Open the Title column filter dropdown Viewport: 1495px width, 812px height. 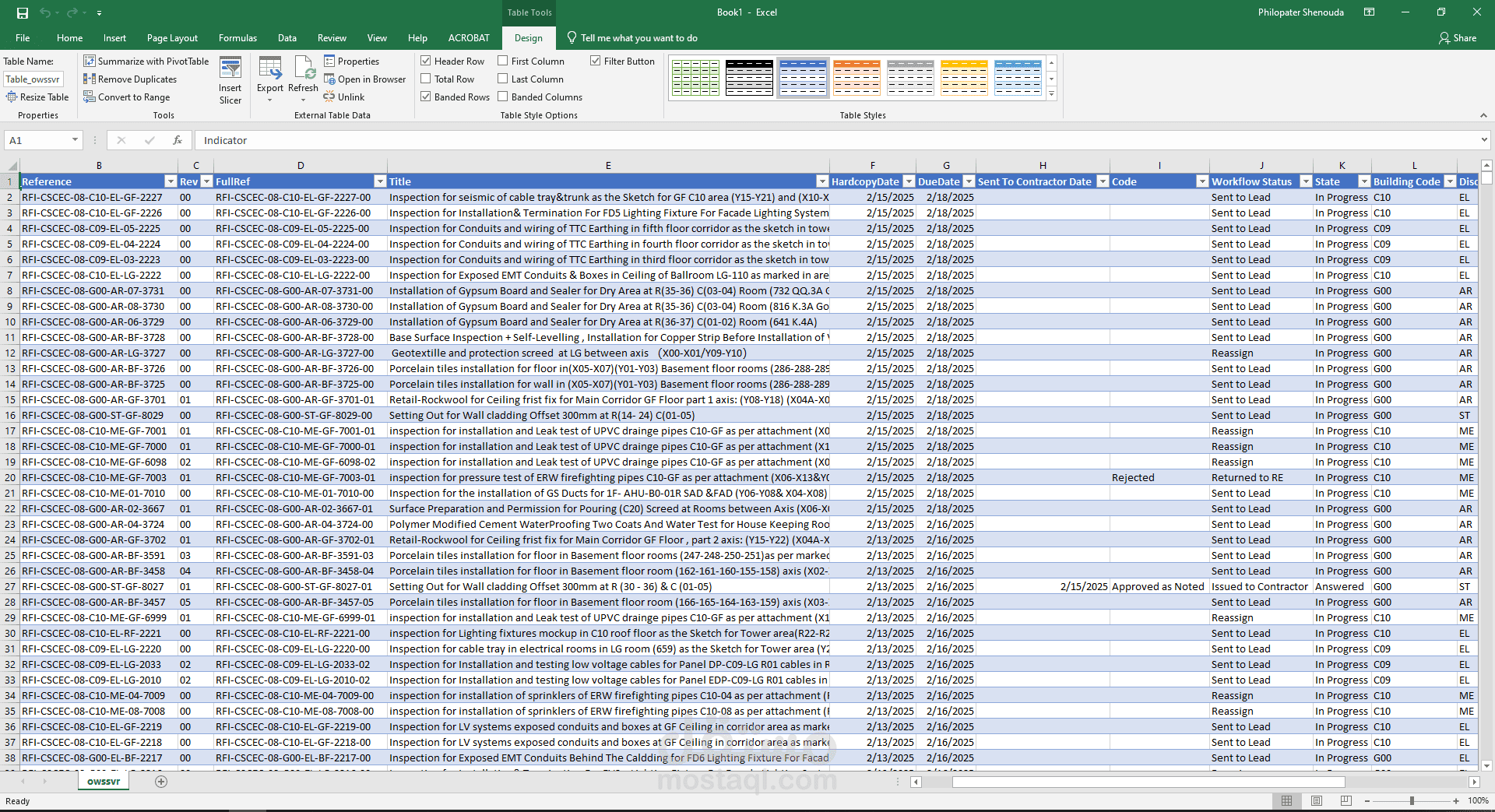point(822,181)
